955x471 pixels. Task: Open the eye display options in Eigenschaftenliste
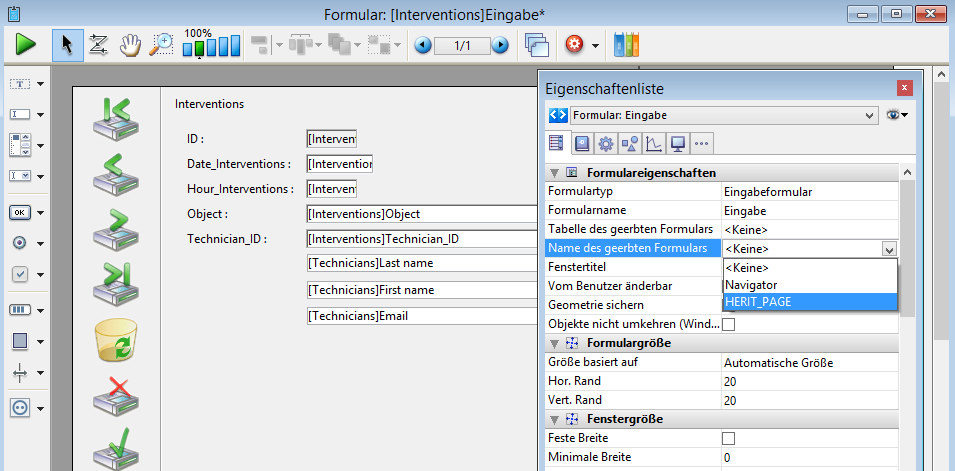(x=897, y=115)
